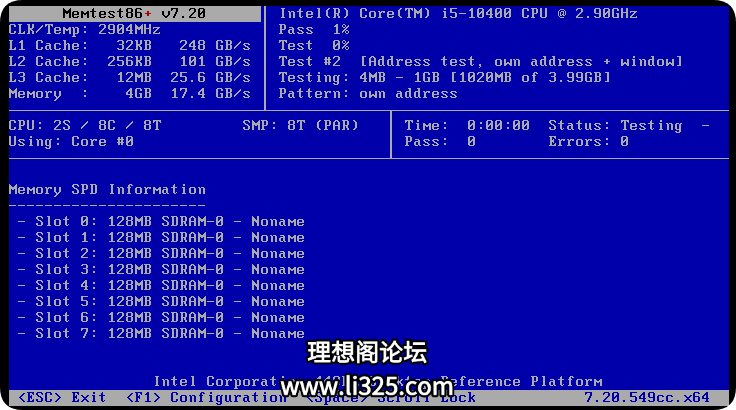Click the Status Testing indicator

coord(615,125)
